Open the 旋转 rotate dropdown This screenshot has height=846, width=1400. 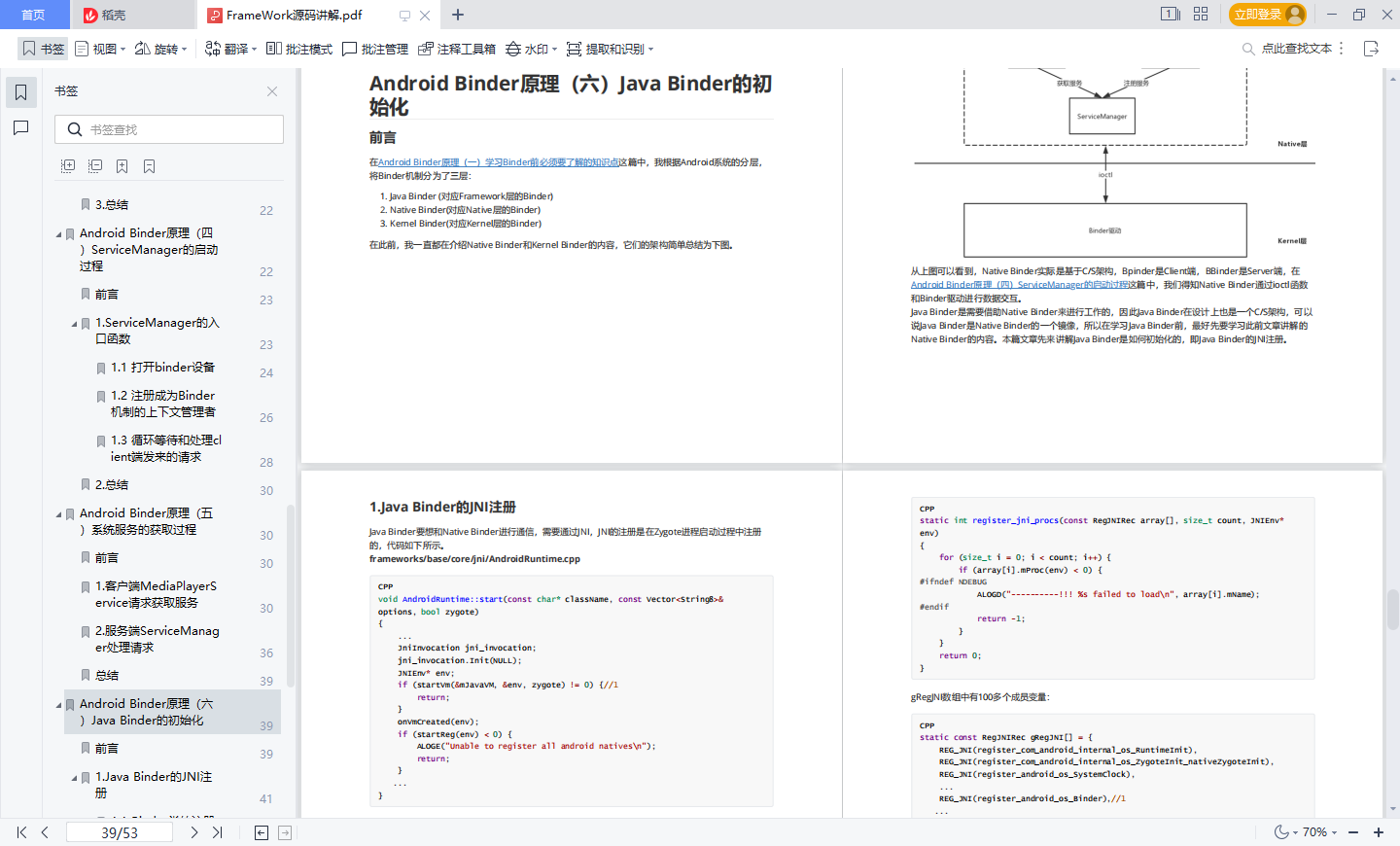coord(161,49)
